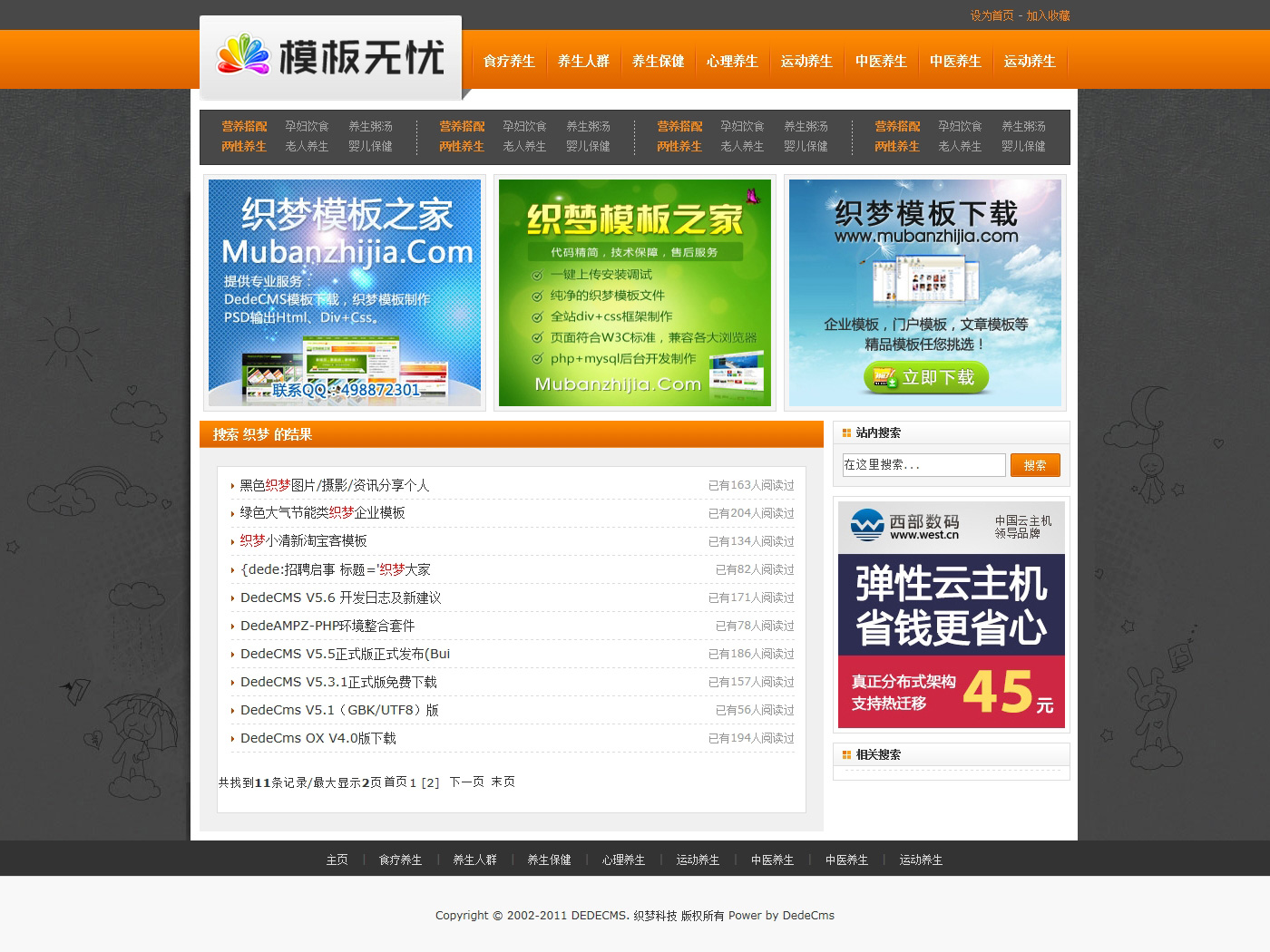Open the green 织梦模板之家 banner image
1270x952 pixels.
635,292
